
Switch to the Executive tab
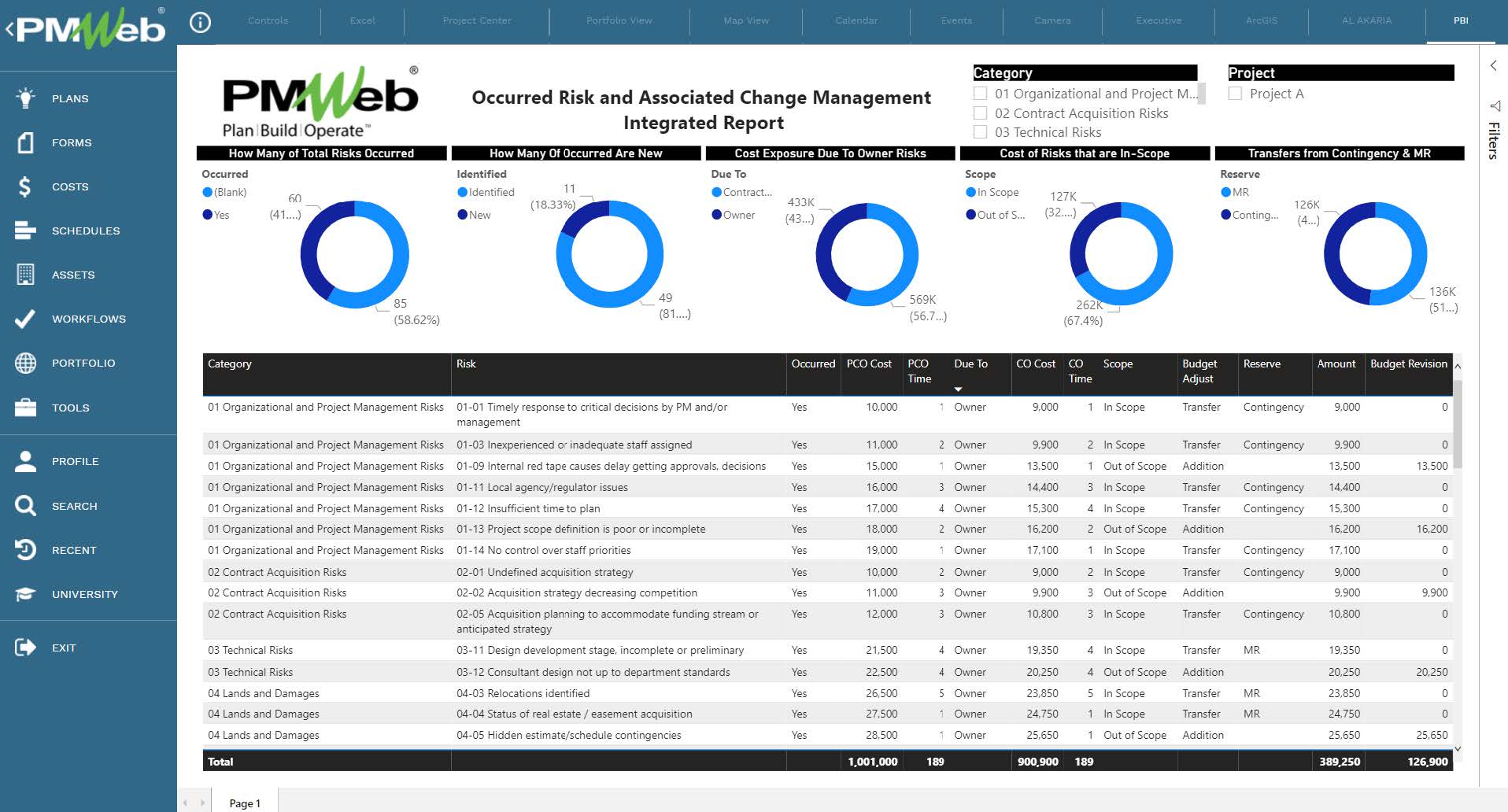[x=1159, y=20]
